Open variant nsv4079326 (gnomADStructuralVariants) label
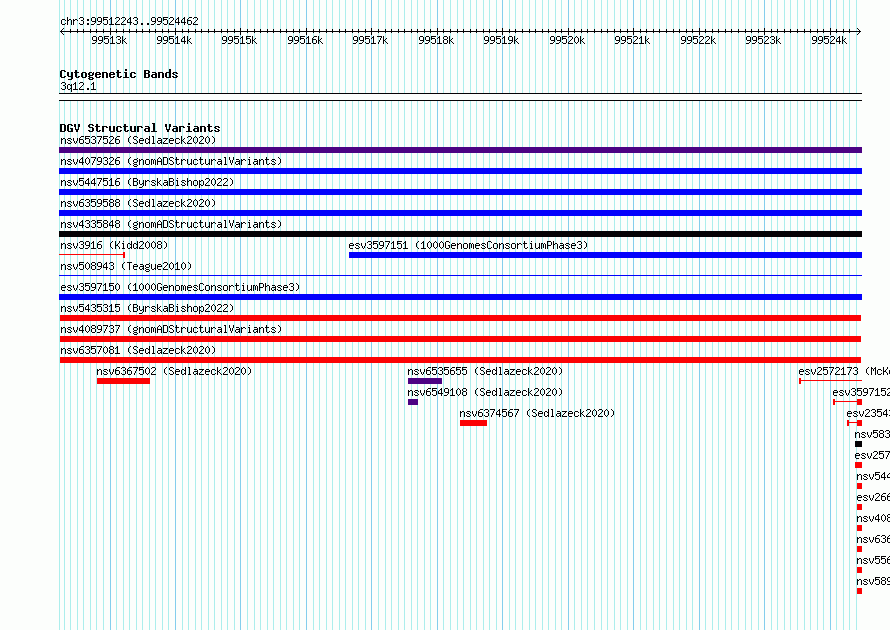This screenshot has width=890, height=630. (171, 161)
